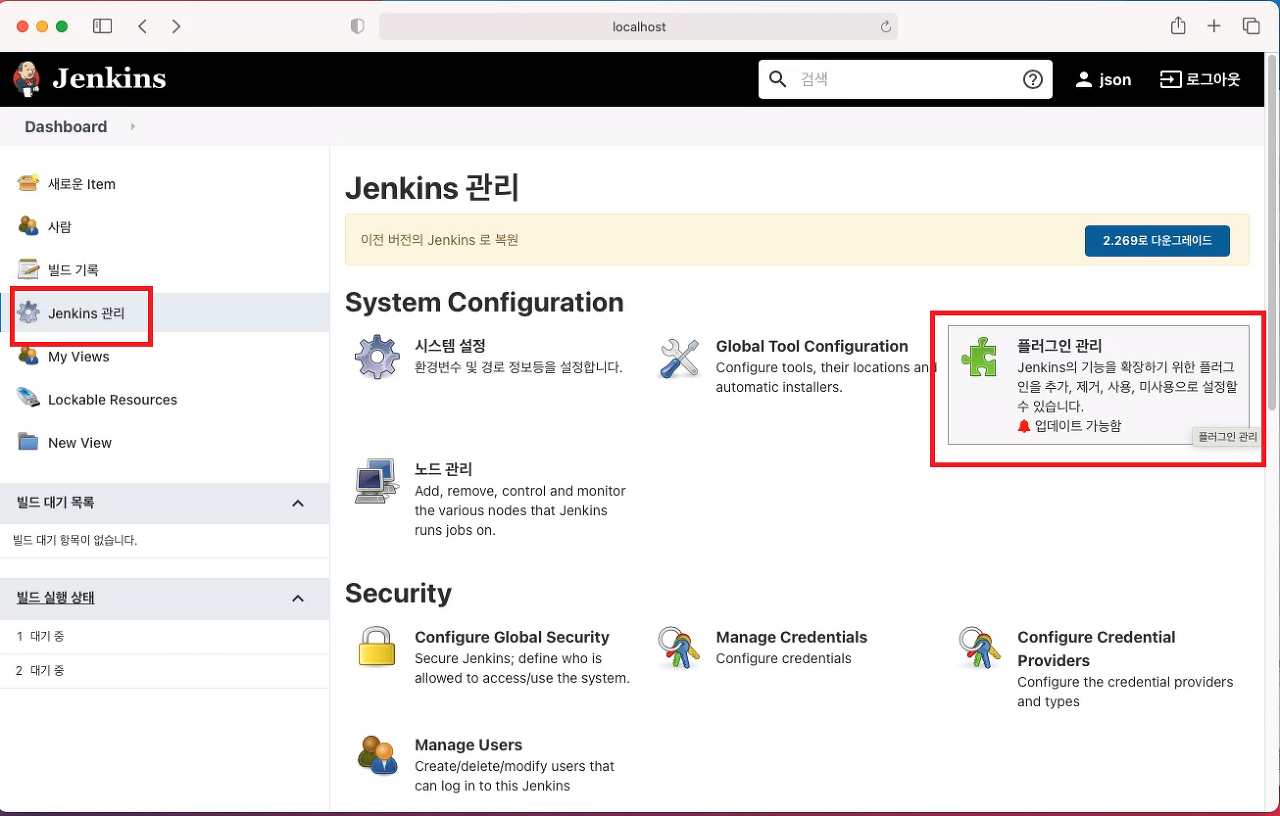Open Manage Credentials title link

[x=791, y=637]
